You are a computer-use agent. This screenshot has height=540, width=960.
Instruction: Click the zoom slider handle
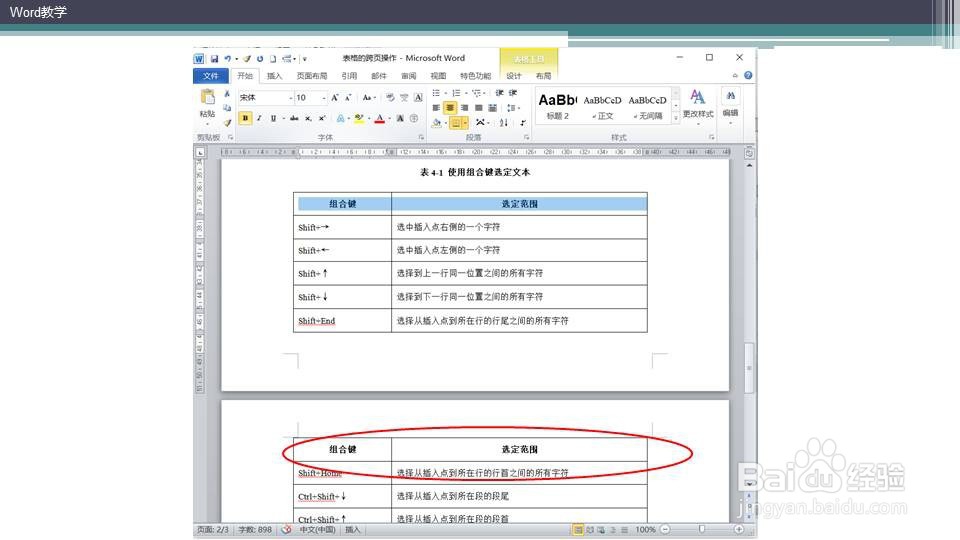click(702, 529)
